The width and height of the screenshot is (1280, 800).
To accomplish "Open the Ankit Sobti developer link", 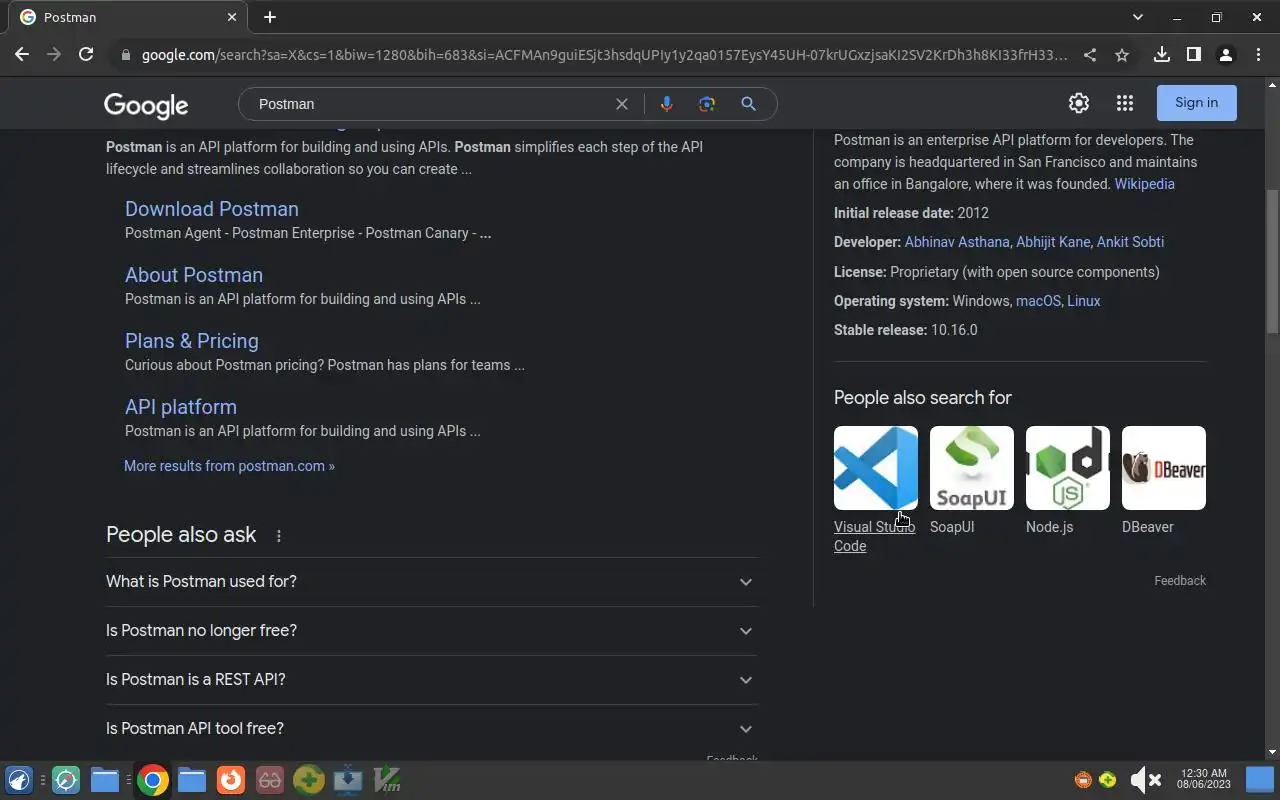I will pos(1130,242).
